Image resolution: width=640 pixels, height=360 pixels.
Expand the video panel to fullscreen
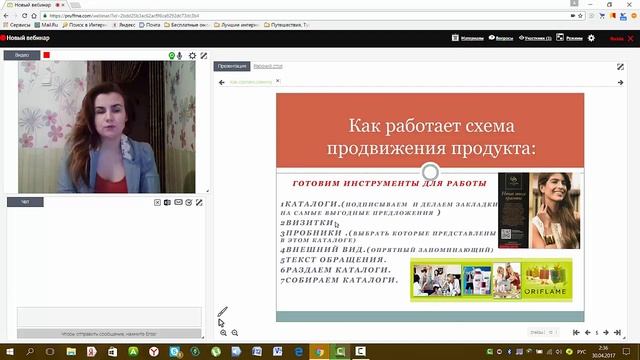click(204, 56)
